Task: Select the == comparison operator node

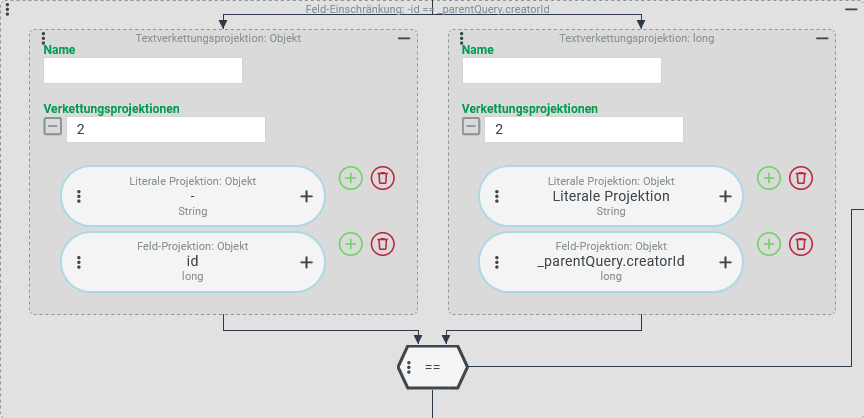Action: point(435,367)
